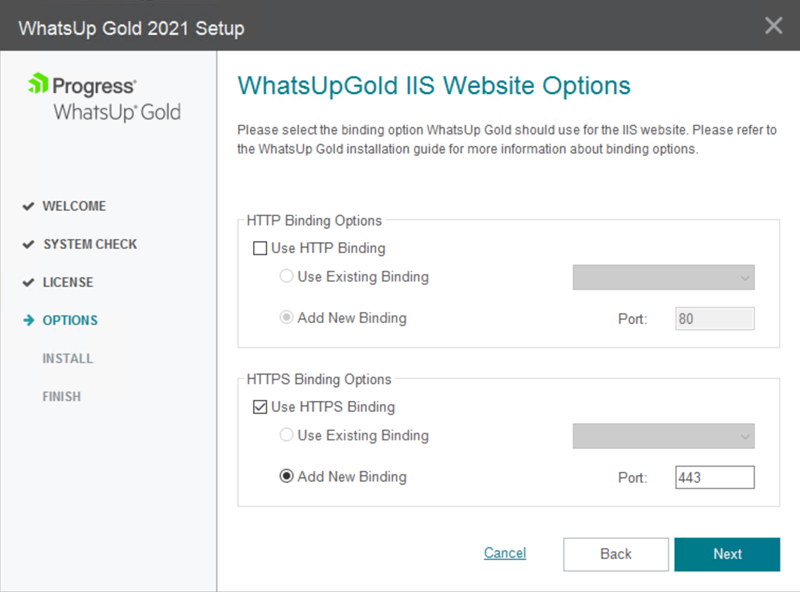This screenshot has width=800, height=592.
Task: Select the INSTALL step
Action: click(x=68, y=358)
